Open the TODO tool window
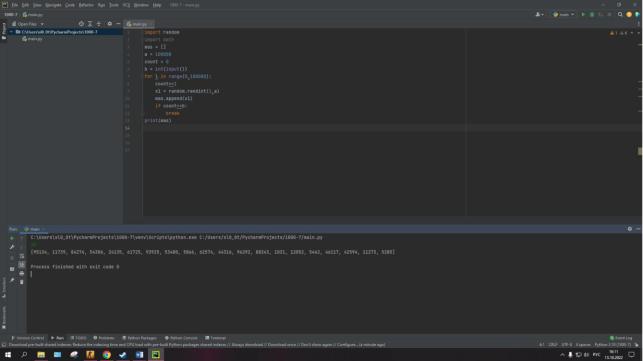 (x=78, y=338)
